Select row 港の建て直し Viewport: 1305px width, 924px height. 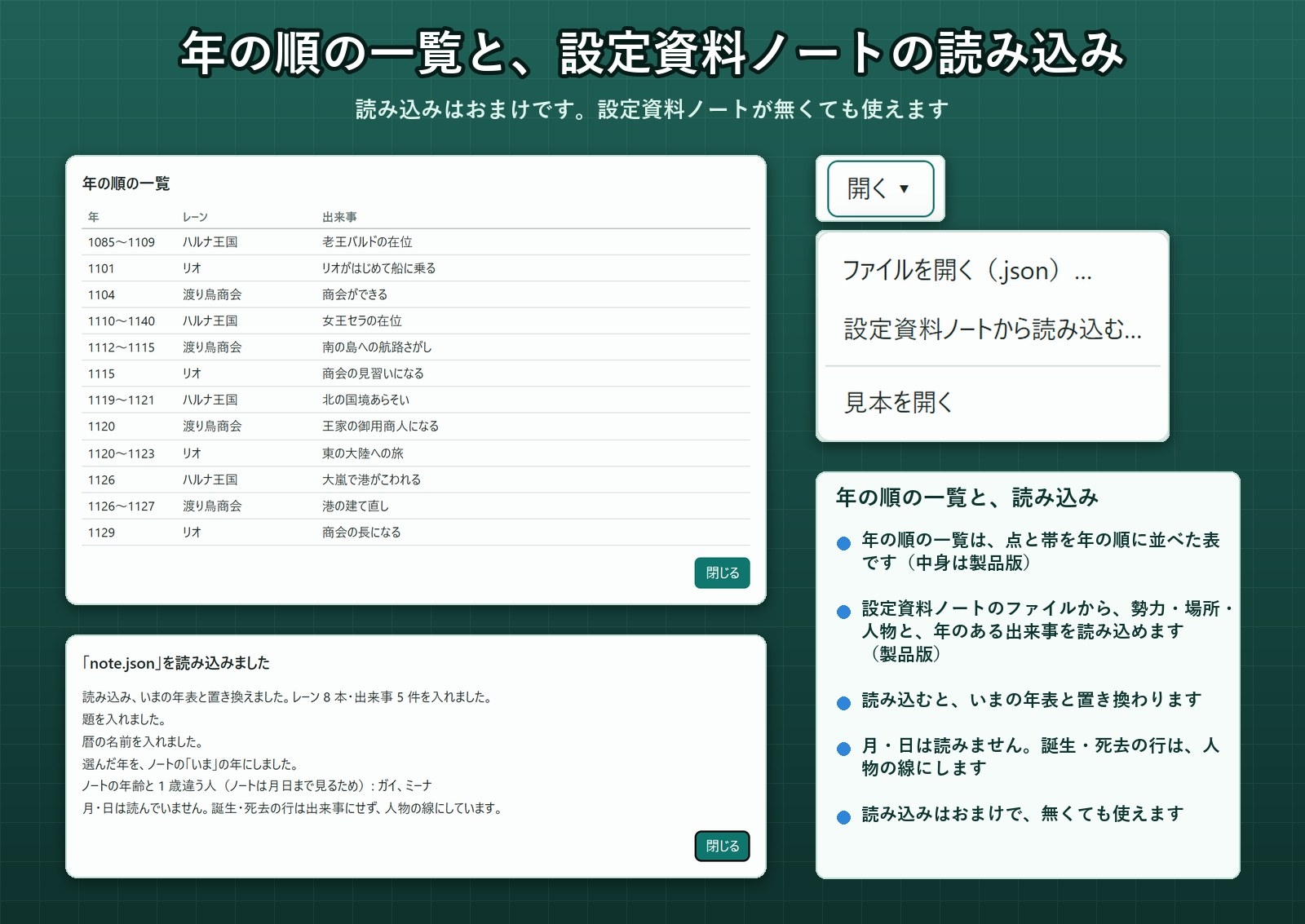(416, 506)
